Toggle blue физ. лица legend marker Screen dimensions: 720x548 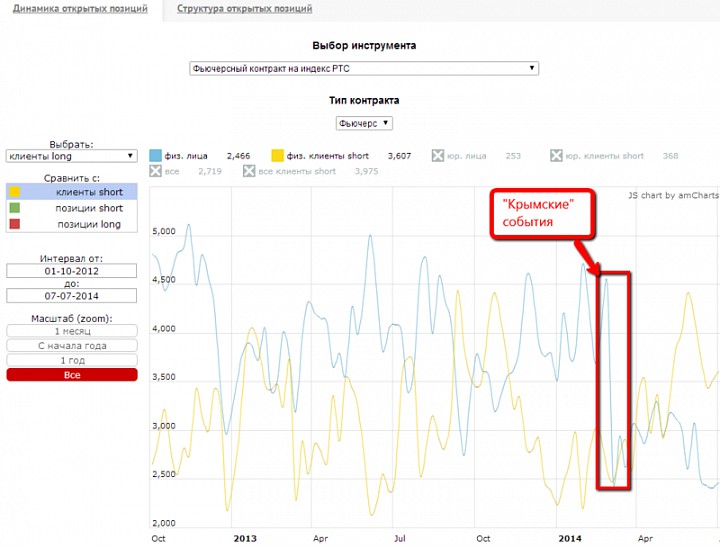click(156, 156)
